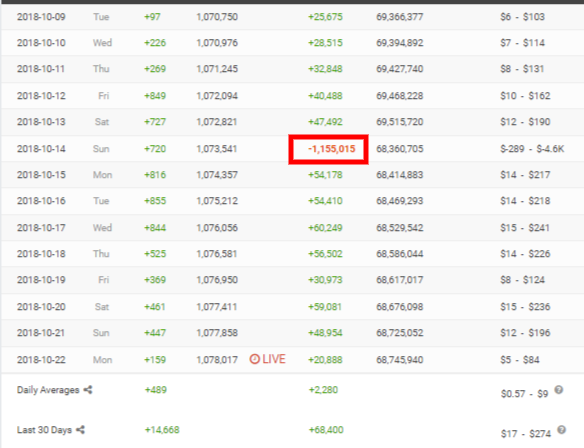Select the date 2018-10-19
Screen dimensions: 584x448
pos(41,280)
